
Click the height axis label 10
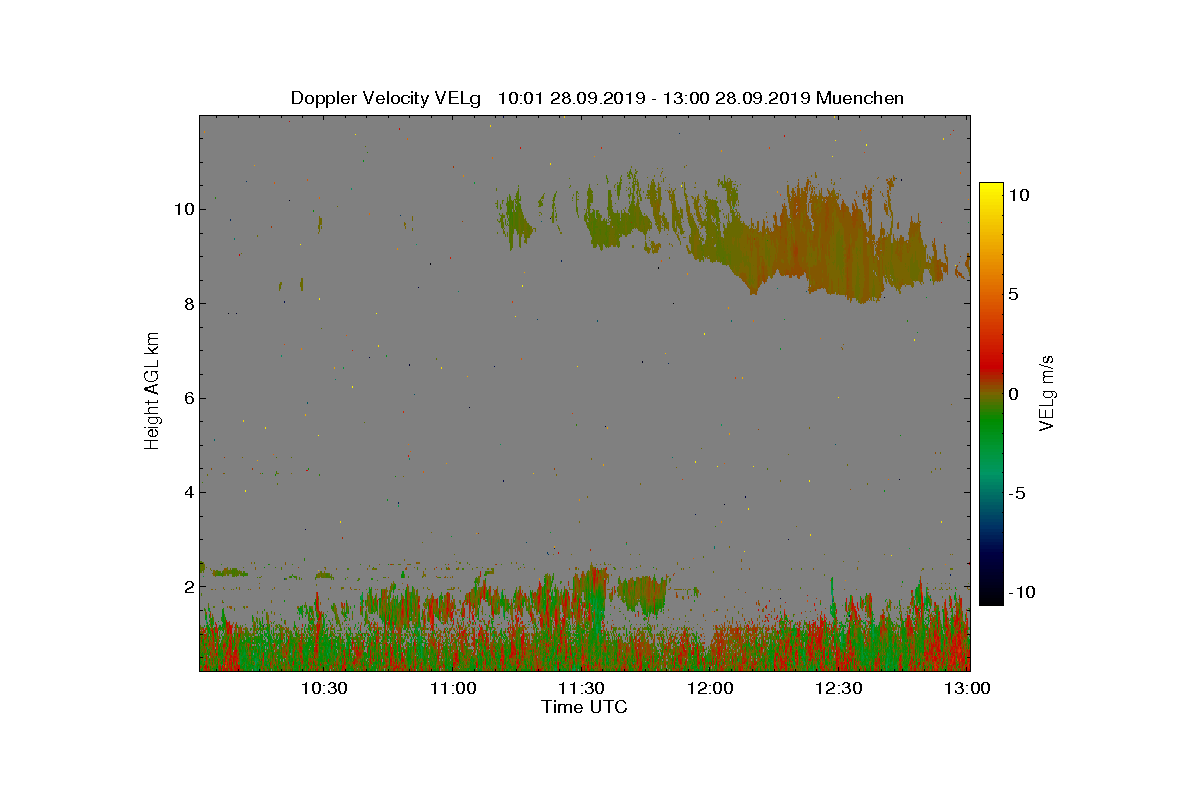183,210
